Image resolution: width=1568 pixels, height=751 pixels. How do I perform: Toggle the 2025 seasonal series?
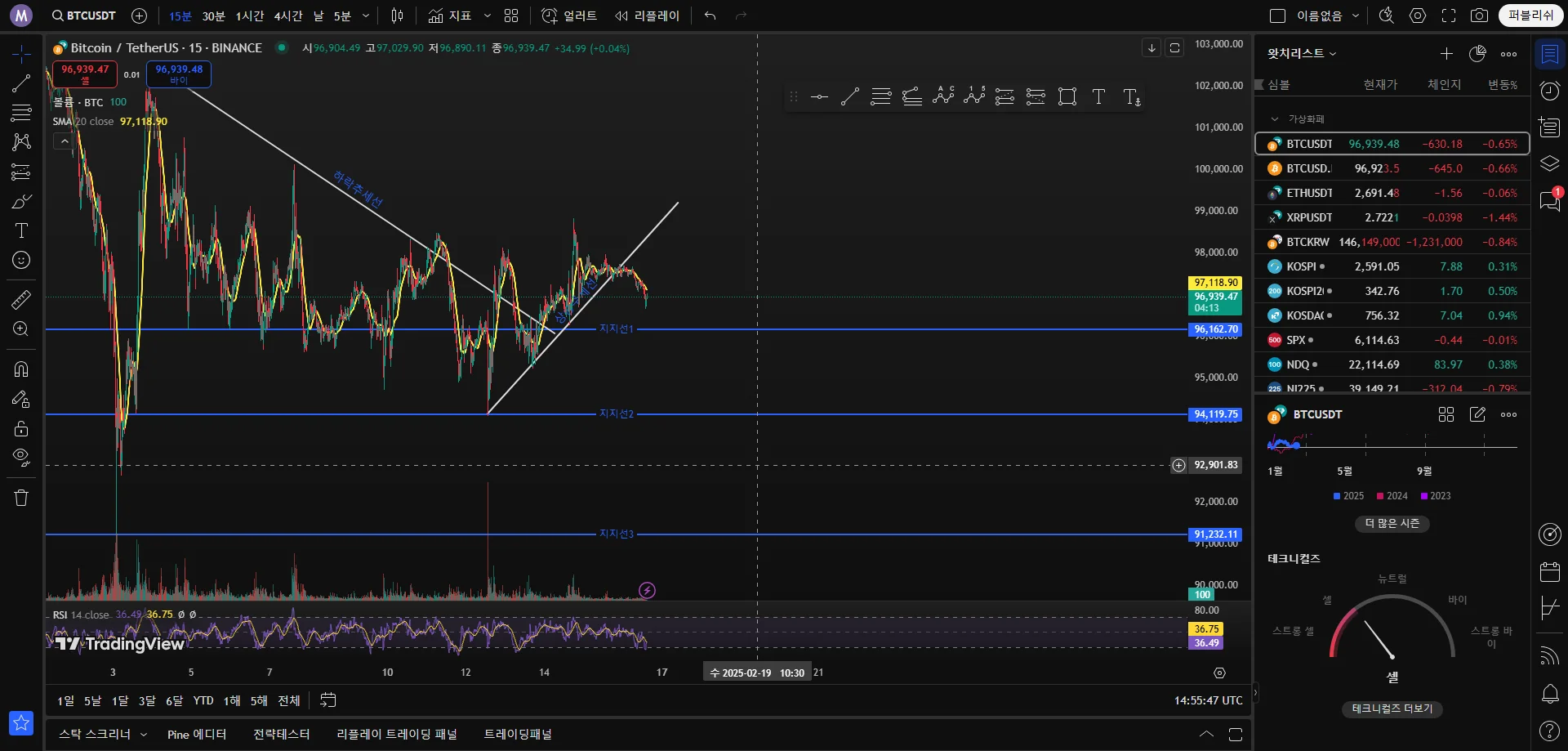tap(1348, 496)
